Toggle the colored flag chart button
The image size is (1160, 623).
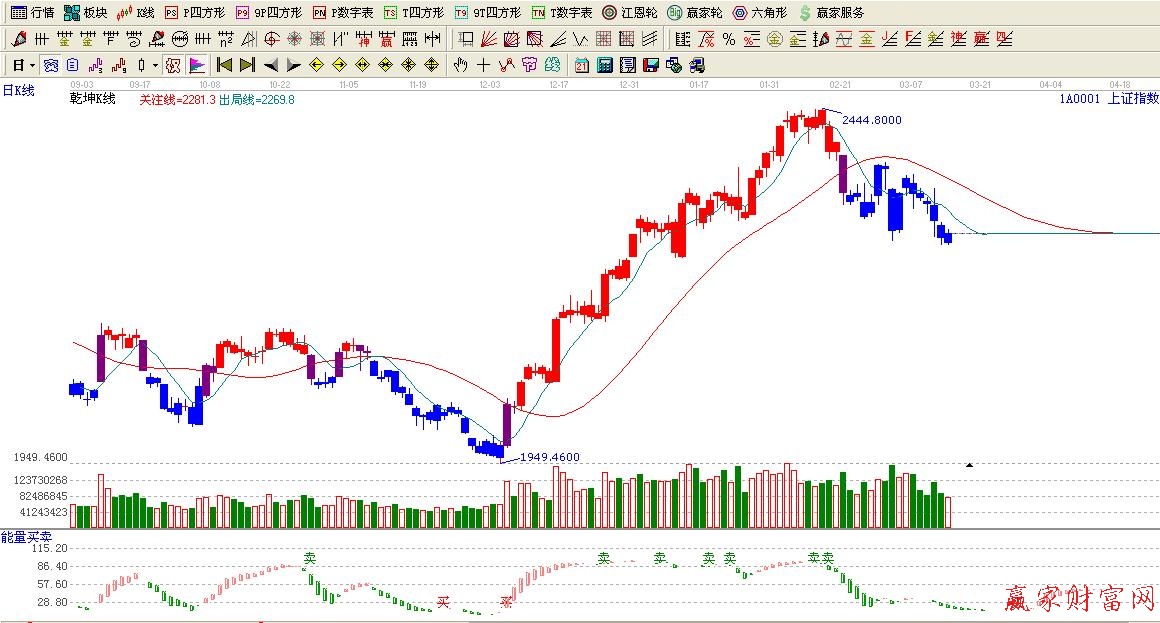pyautogui.click(x=197, y=65)
